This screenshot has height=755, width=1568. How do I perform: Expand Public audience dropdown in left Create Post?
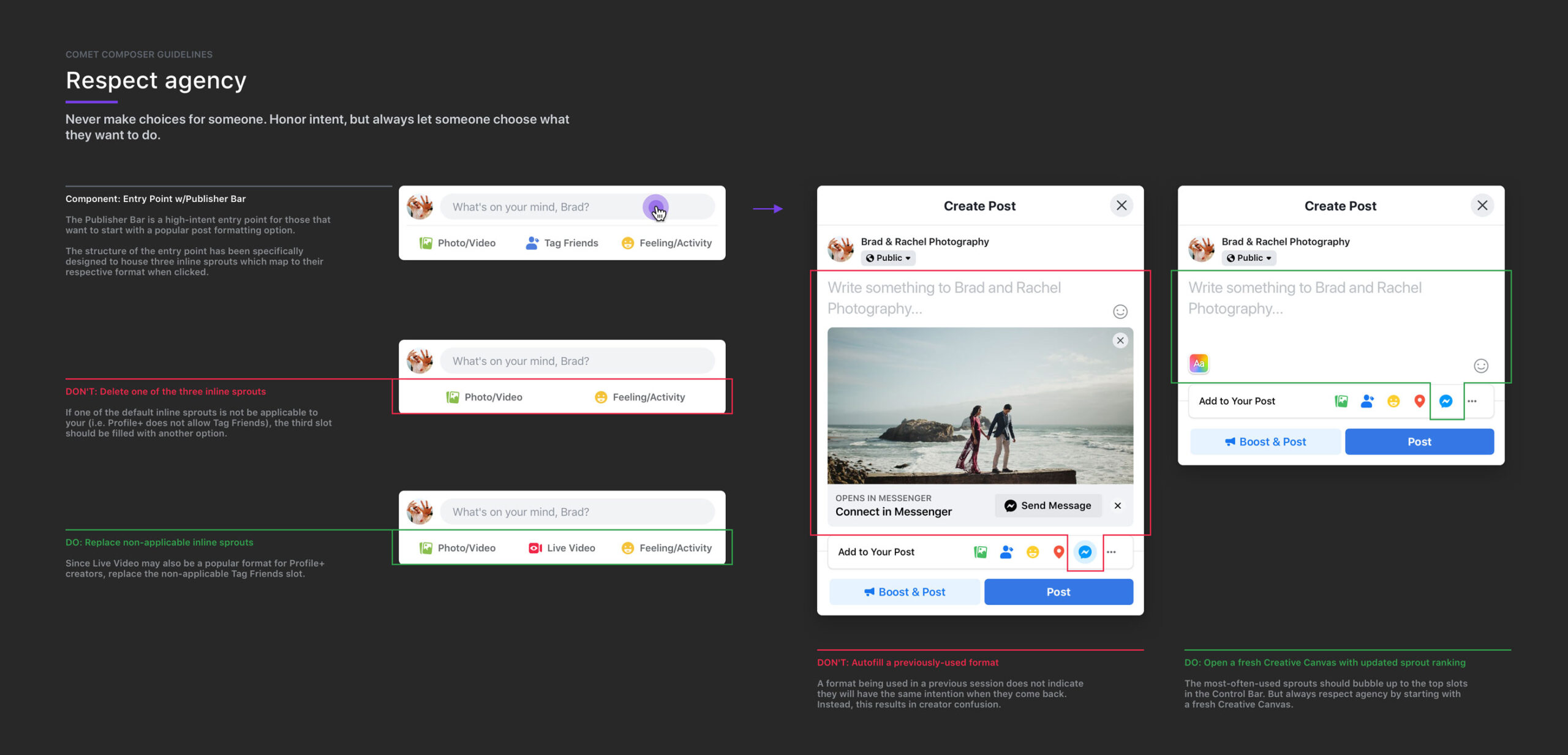pyautogui.click(x=888, y=258)
